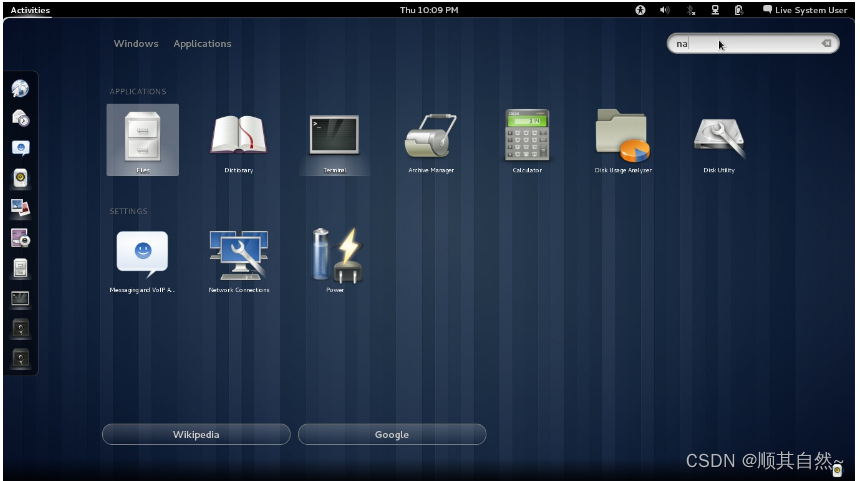Open the Bluetooth status menu
860x481 pixels.
[x=690, y=10]
